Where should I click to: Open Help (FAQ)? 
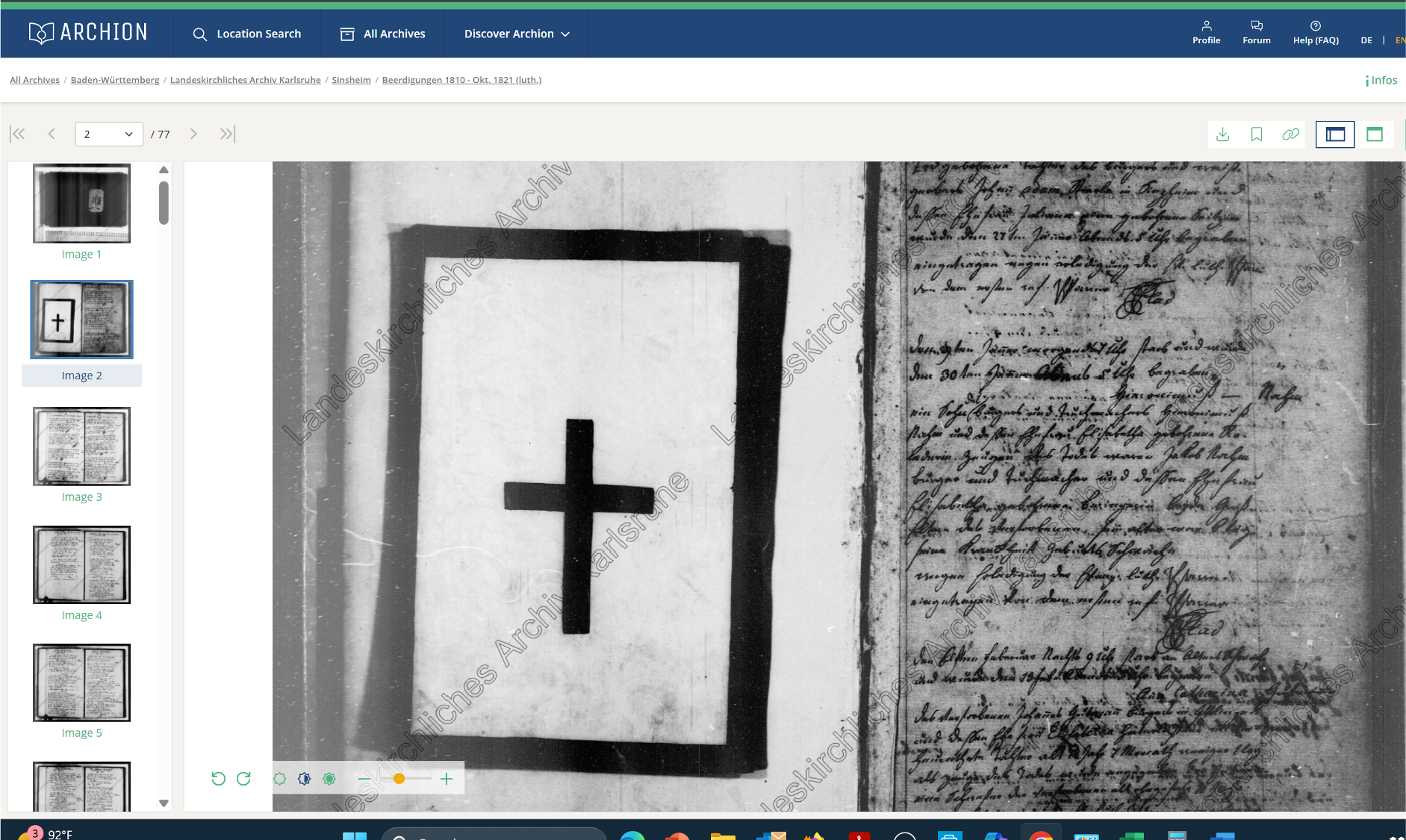pos(1316,32)
